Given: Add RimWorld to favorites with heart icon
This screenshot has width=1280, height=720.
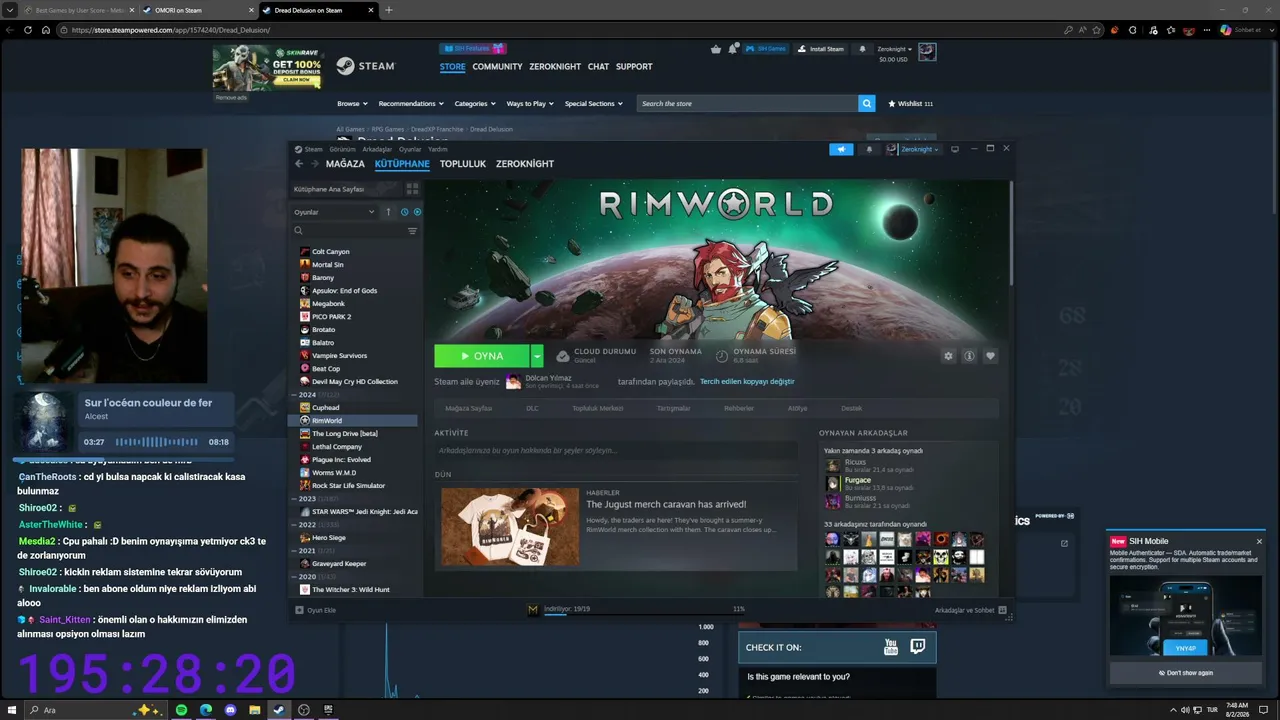Looking at the screenshot, I should (990, 356).
